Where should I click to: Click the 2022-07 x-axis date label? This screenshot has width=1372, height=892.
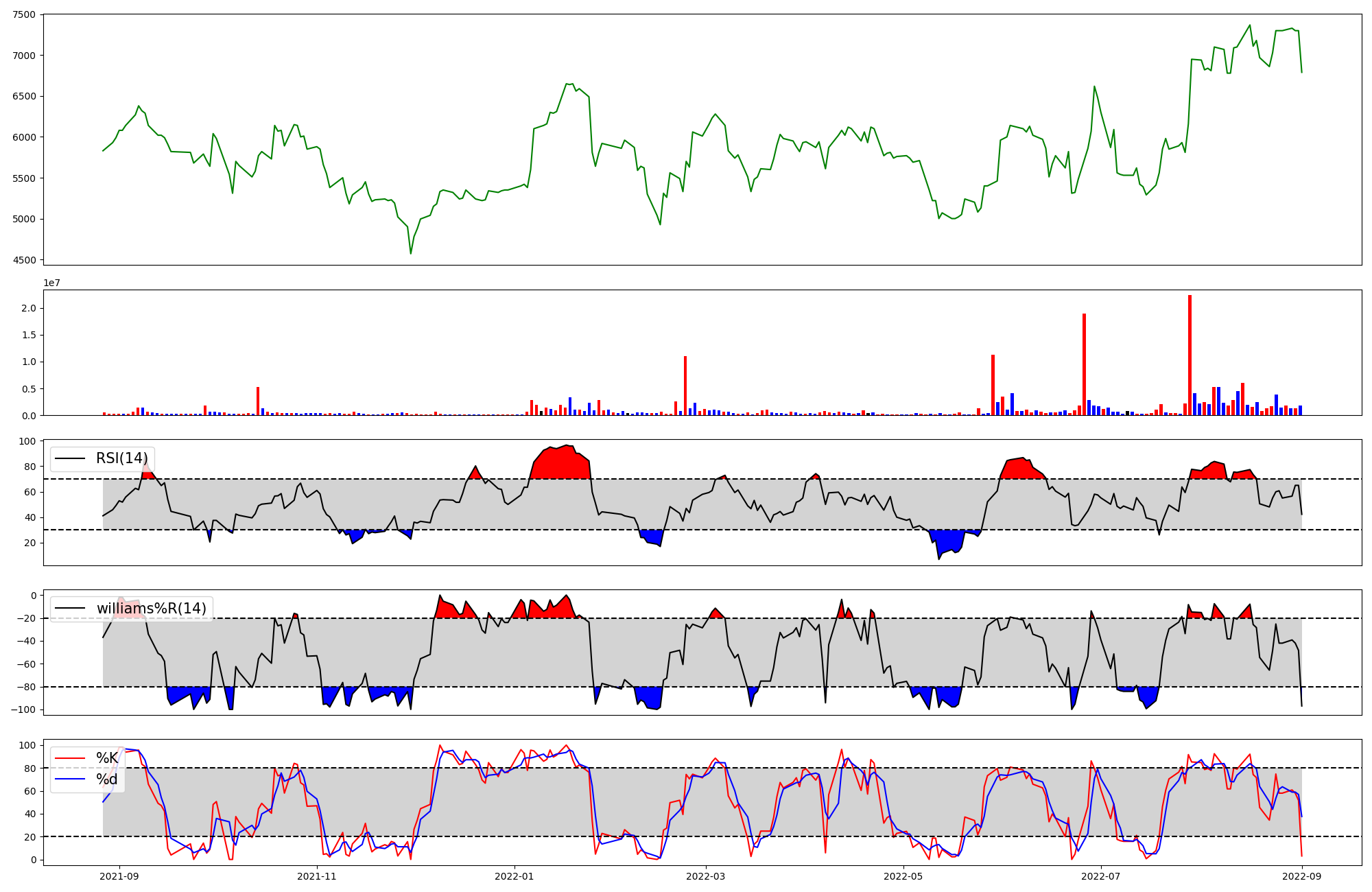click(x=1100, y=876)
